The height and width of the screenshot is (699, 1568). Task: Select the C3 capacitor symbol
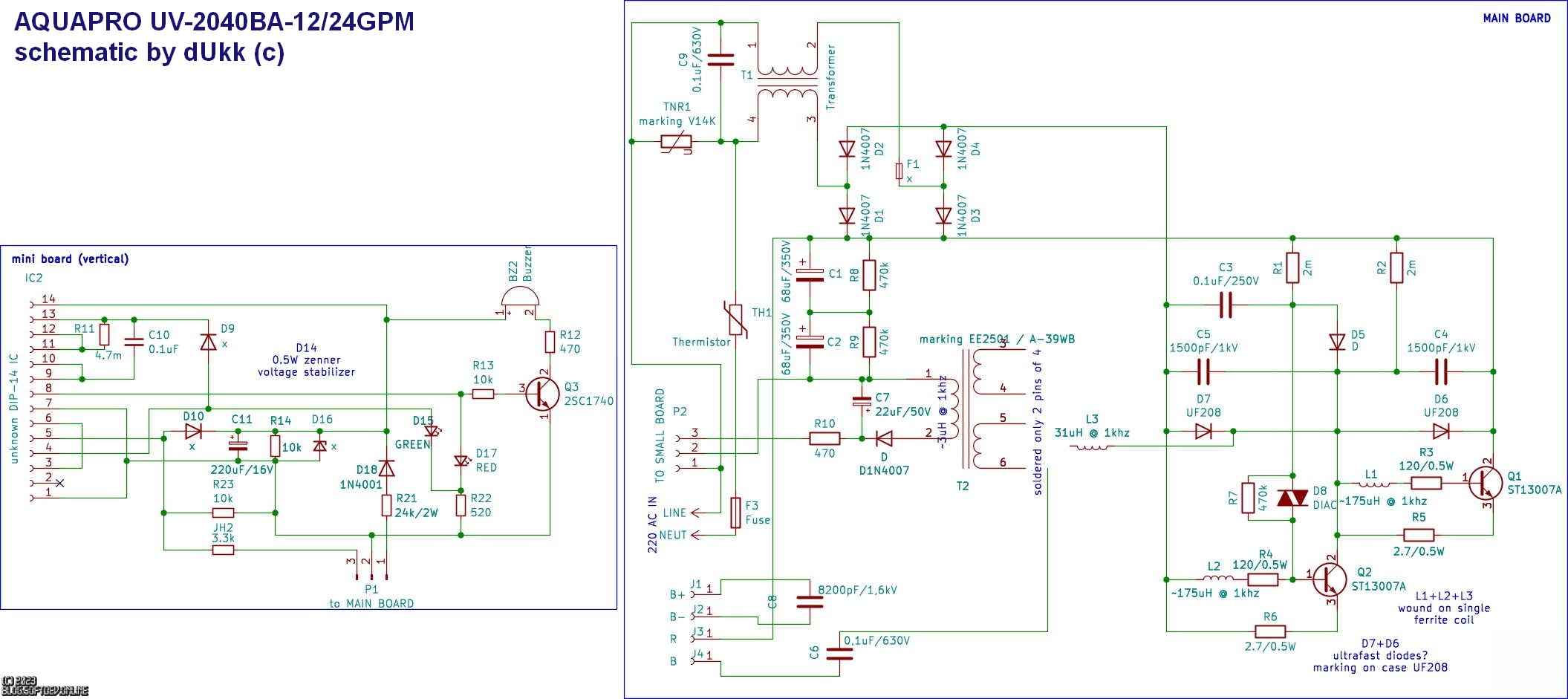click(1226, 305)
